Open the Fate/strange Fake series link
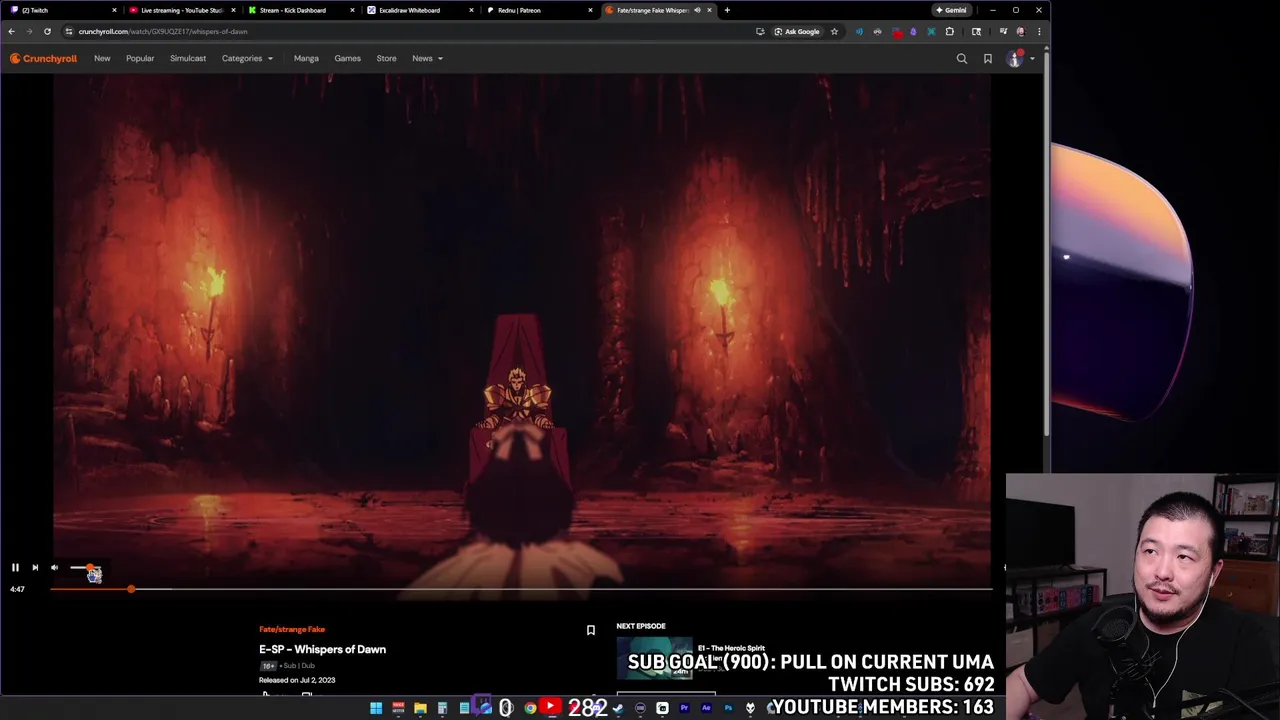Image resolution: width=1280 pixels, height=720 pixels. 292,629
